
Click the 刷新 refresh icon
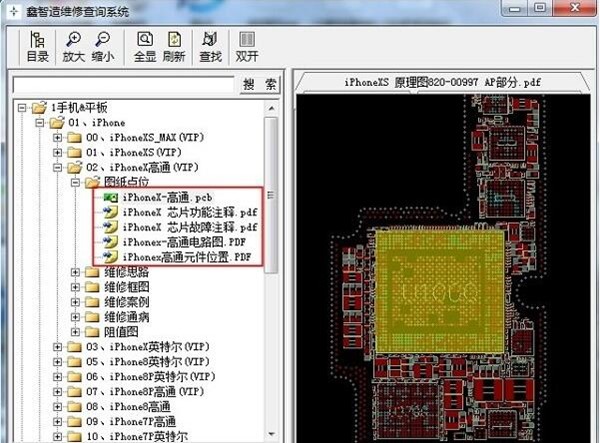(174, 47)
